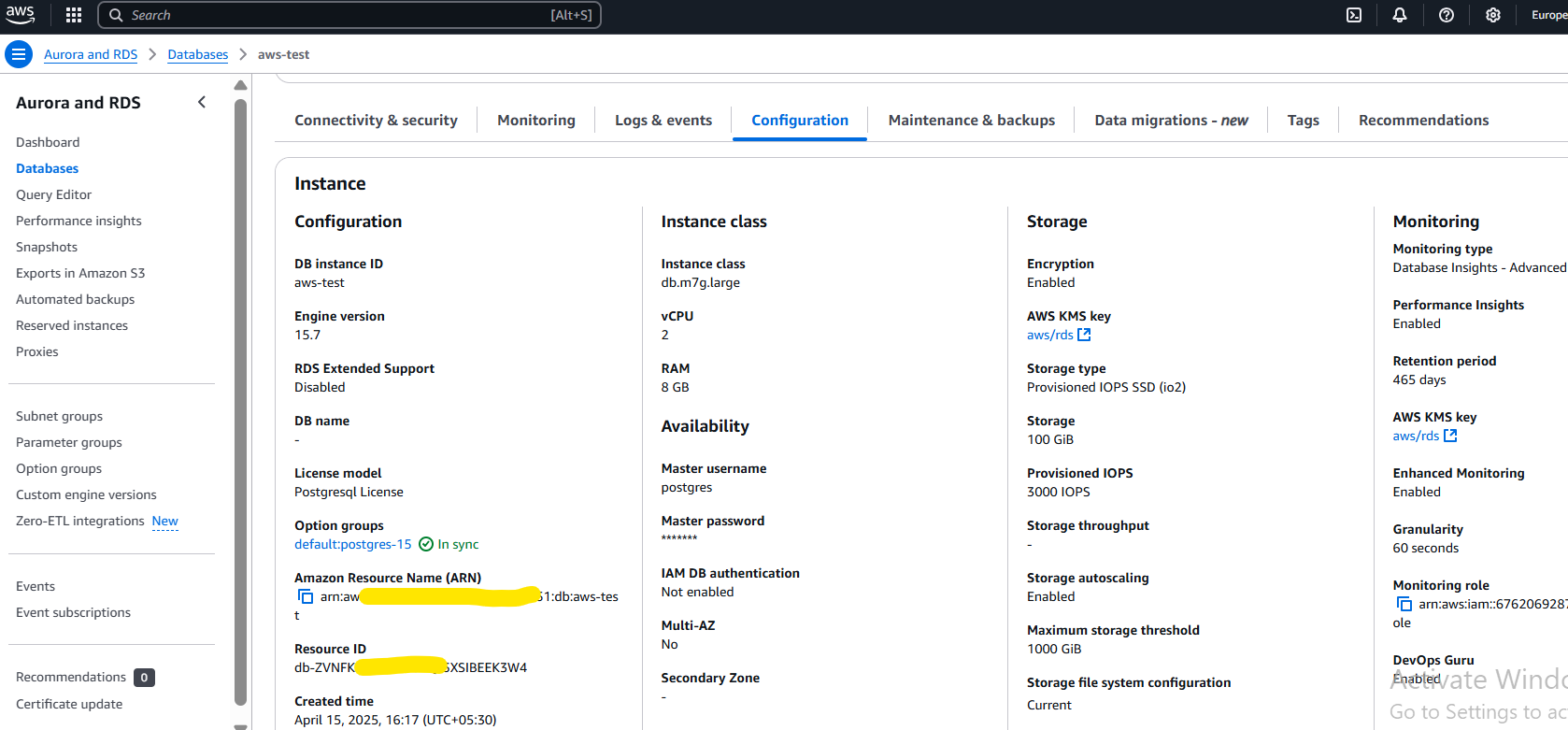Go to Aurora and RDS breadcrumb
This screenshot has width=1568, height=730.
tap(91, 54)
